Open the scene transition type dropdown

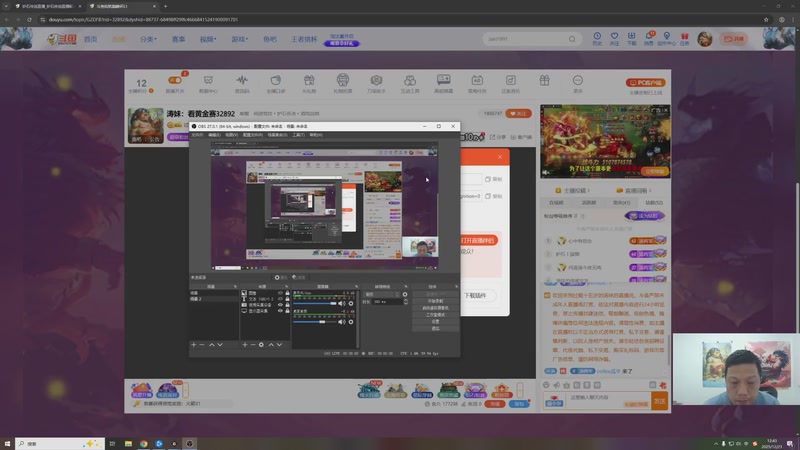point(382,294)
